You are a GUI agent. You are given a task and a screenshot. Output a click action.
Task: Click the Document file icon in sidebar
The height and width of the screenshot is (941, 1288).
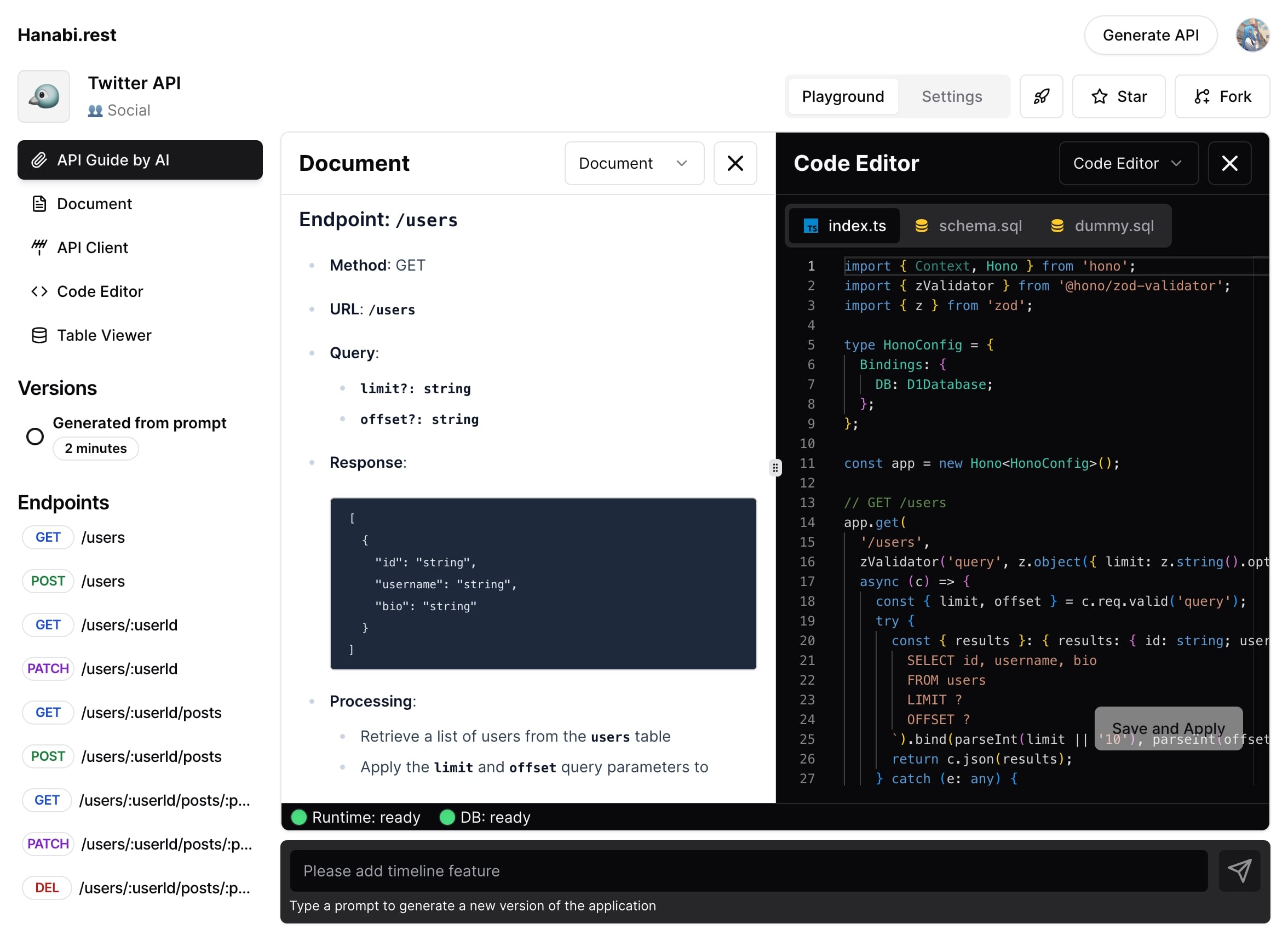coord(39,204)
